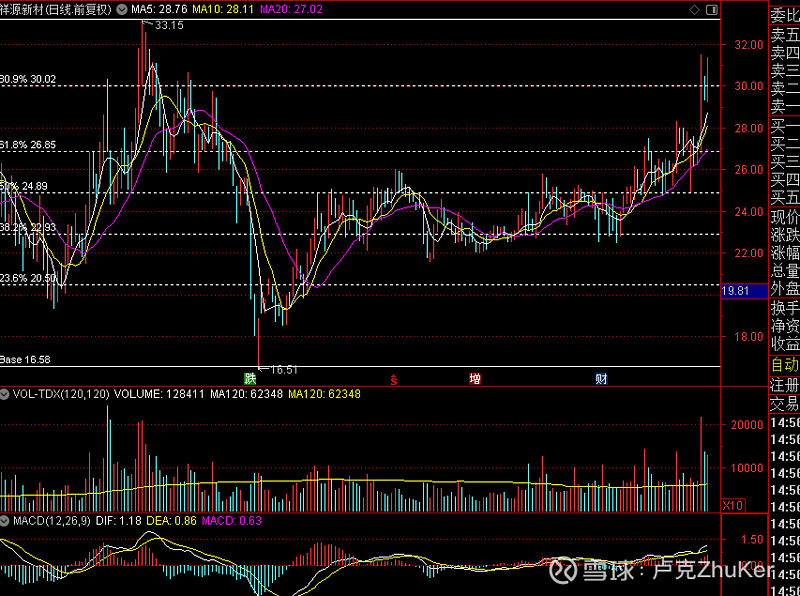Select the 祥源新材(日线.前复权) chart title

tap(56, 9)
